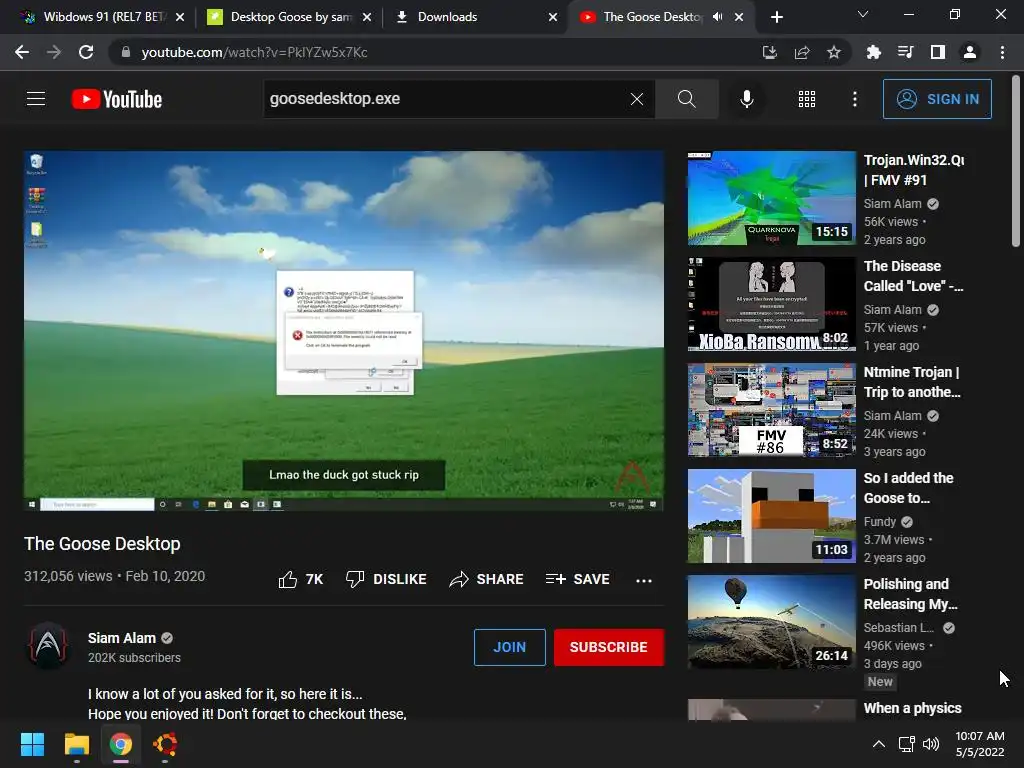The height and width of the screenshot is (768, 1024).
Task: Open Windows Start menu
Action: tap(32, 744)
